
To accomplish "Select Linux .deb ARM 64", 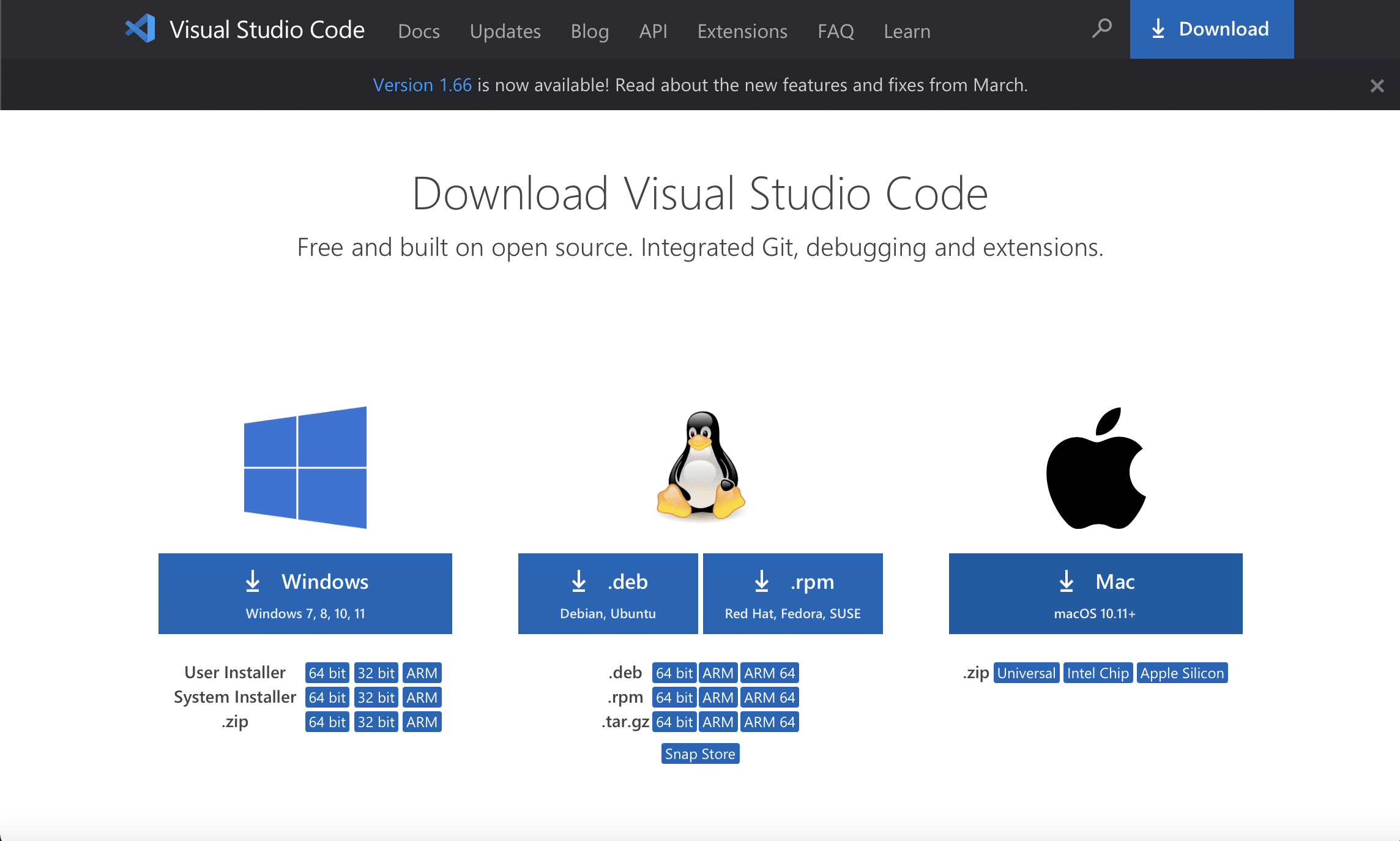I will coord(770,673).
